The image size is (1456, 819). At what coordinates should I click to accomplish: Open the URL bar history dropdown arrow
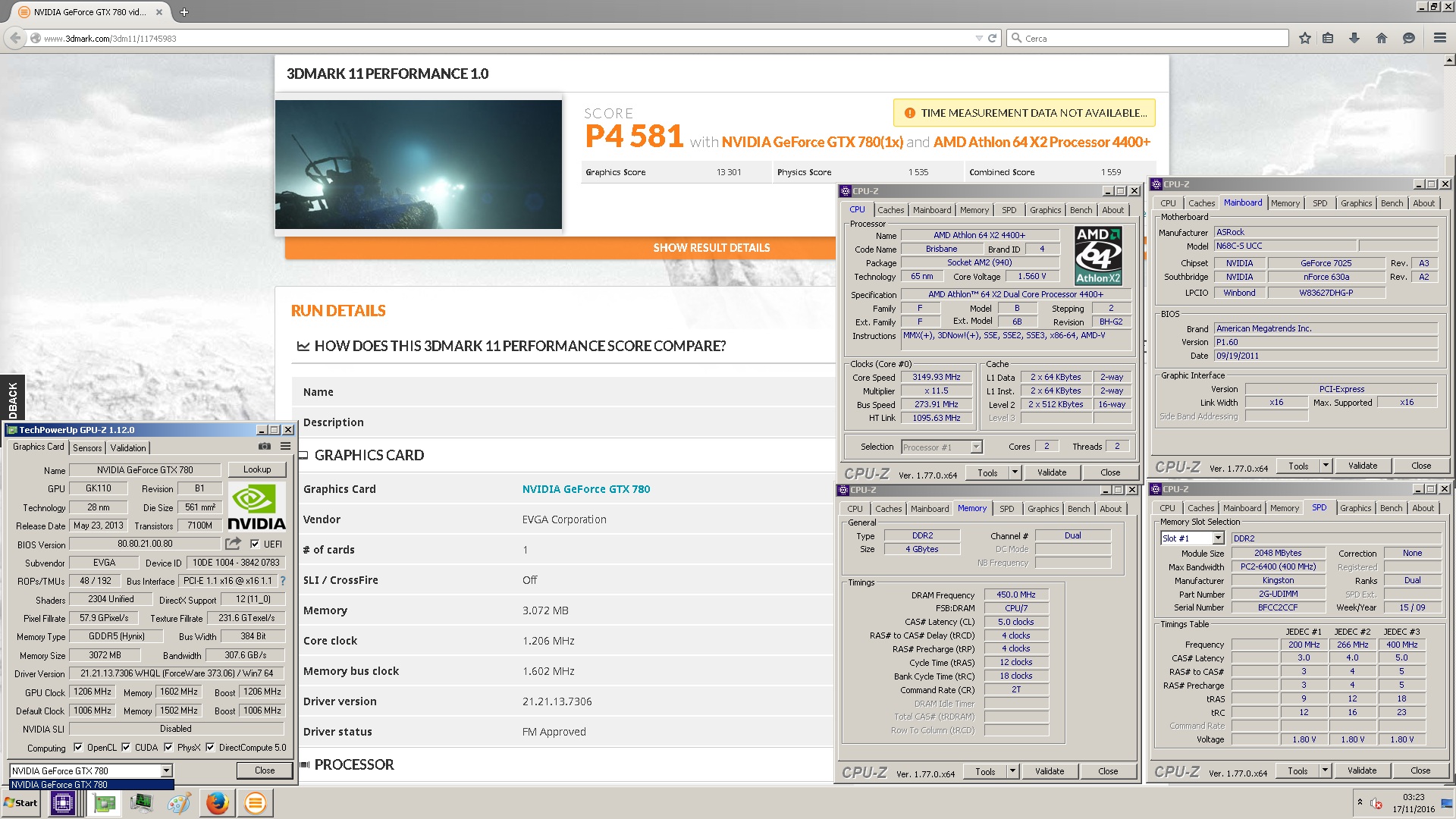(x=978, y=38)
